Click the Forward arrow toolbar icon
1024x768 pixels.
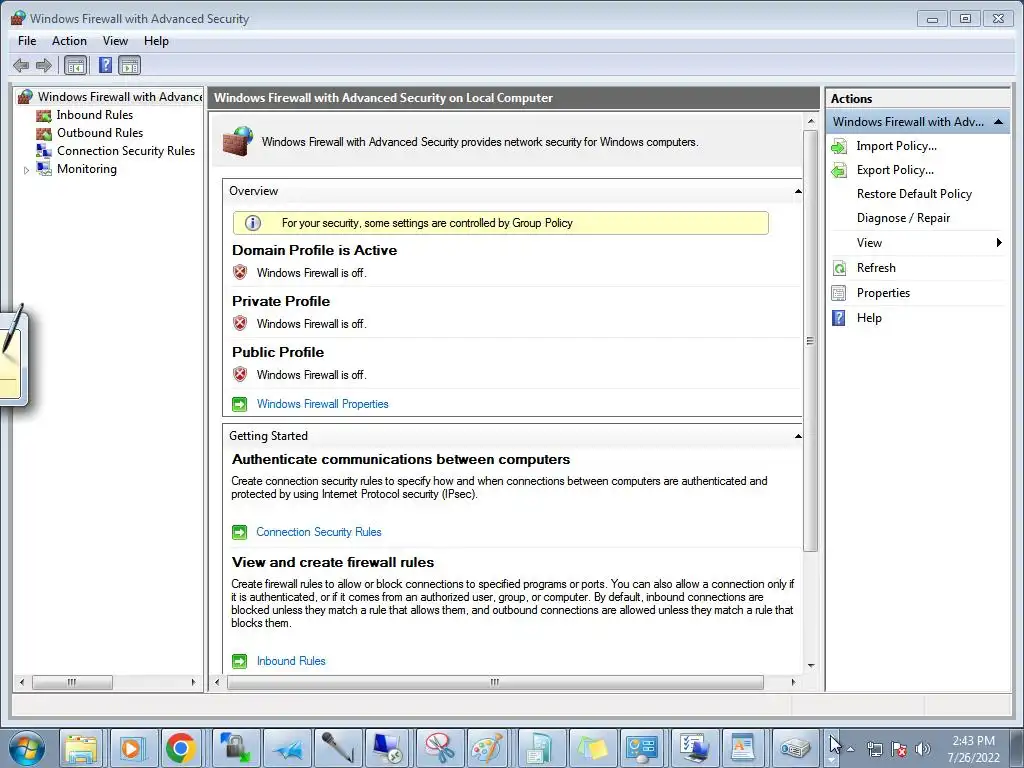(x=44, y=65)
